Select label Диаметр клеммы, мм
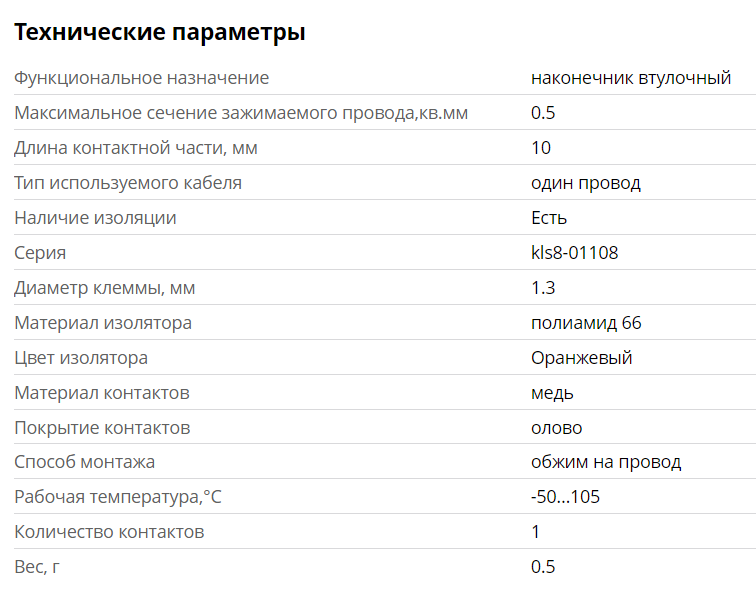 point(105,288)
